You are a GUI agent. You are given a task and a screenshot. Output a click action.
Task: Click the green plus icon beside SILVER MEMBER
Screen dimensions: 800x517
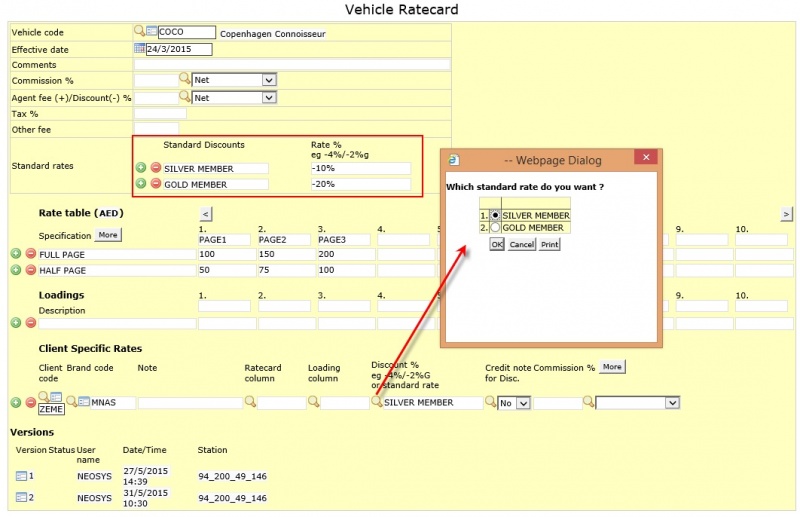click(x=141, y=167)
